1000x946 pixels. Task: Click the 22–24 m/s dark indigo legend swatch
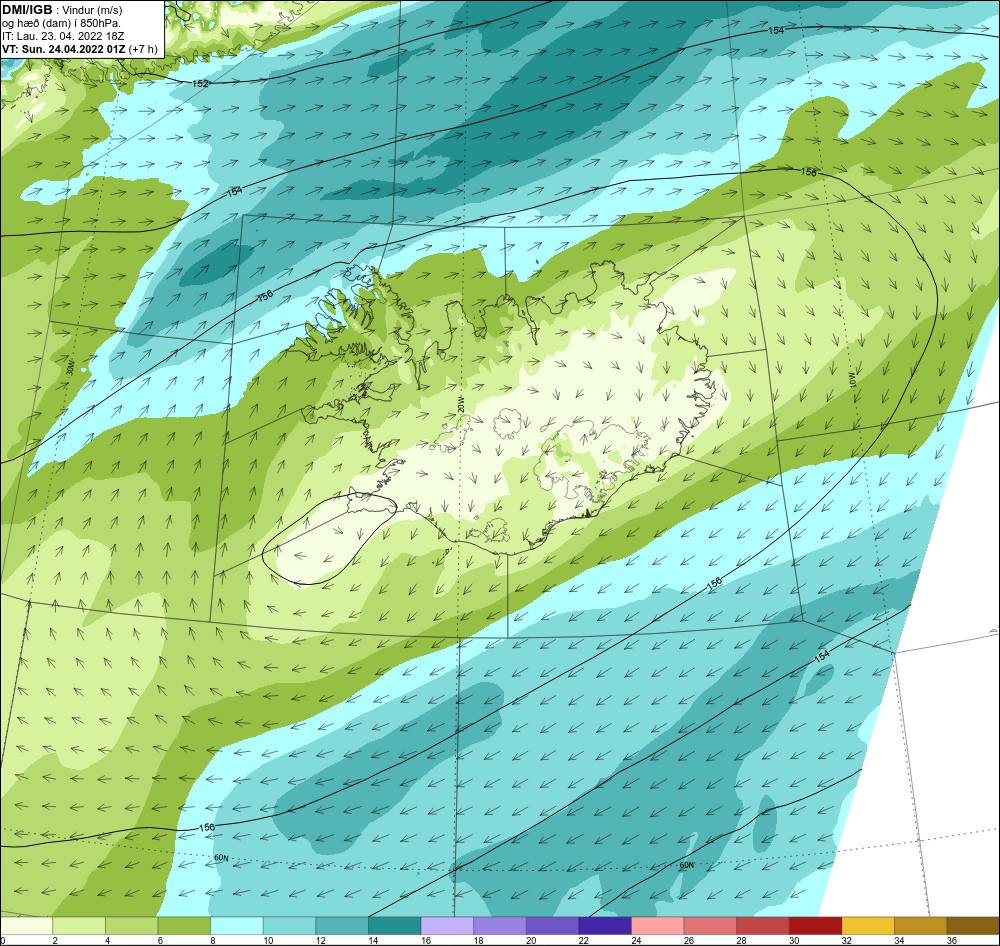(605, 926)
